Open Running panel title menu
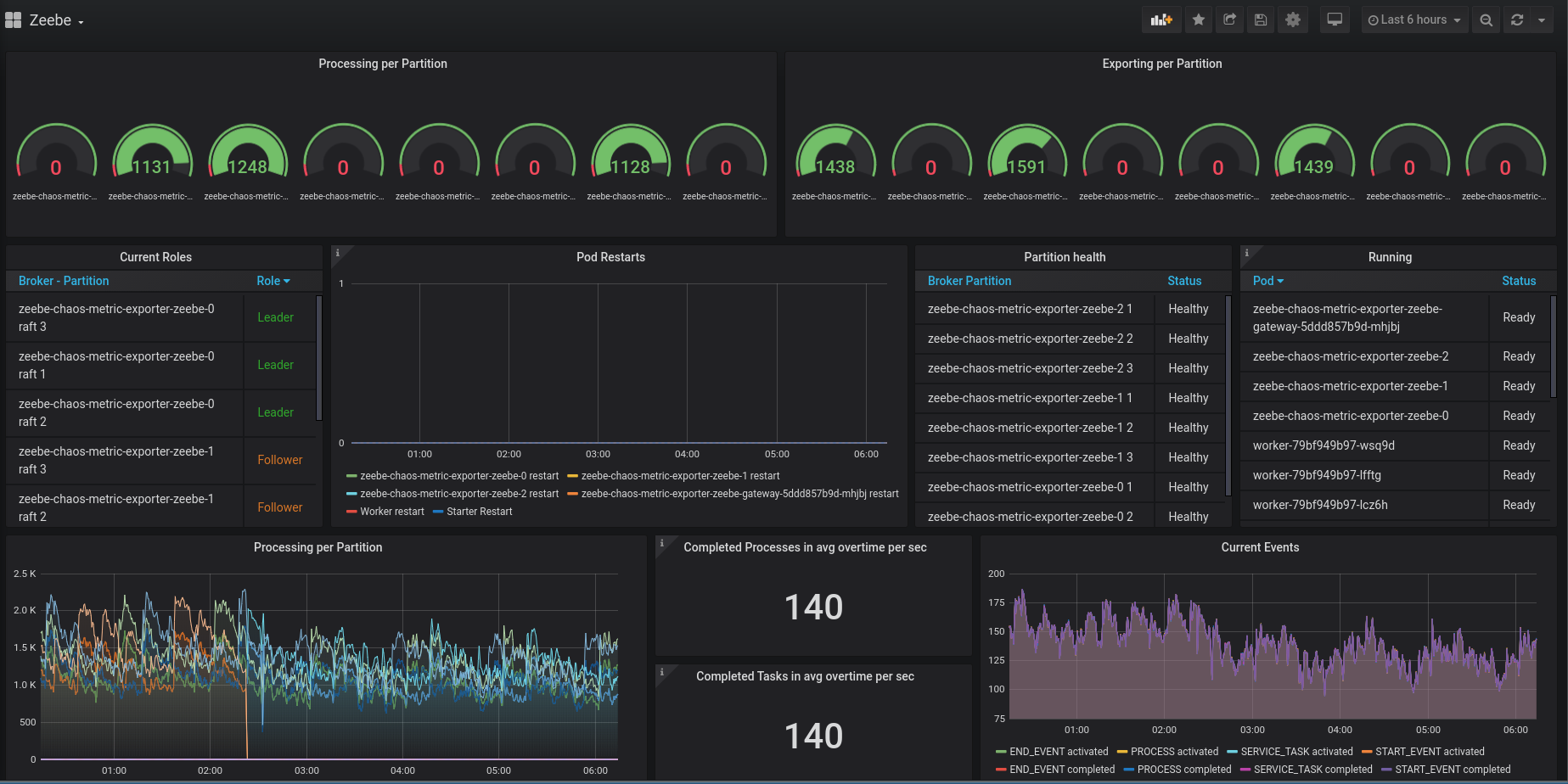 point(1390,257)
